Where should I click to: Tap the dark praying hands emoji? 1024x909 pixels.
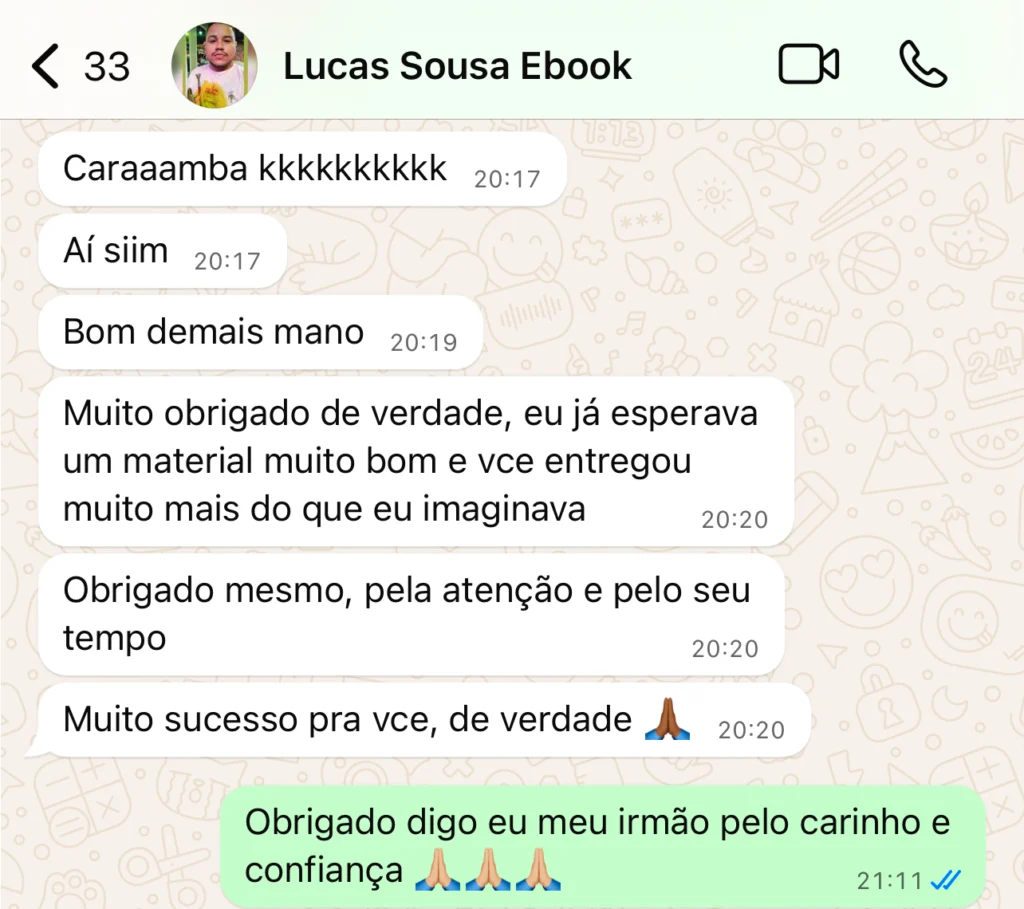pyautogui.click(x=667, y=719)
